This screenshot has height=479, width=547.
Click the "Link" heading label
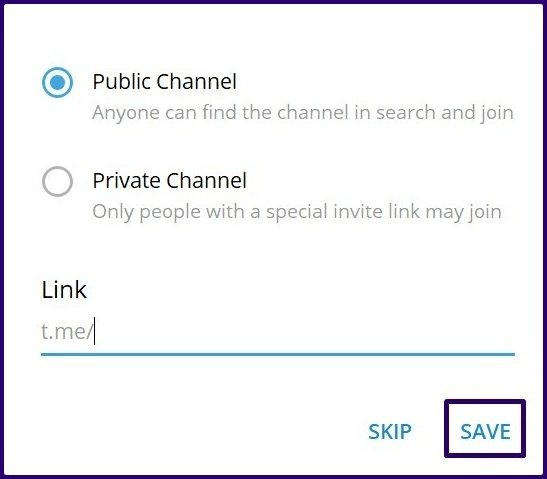pos(64,290)
